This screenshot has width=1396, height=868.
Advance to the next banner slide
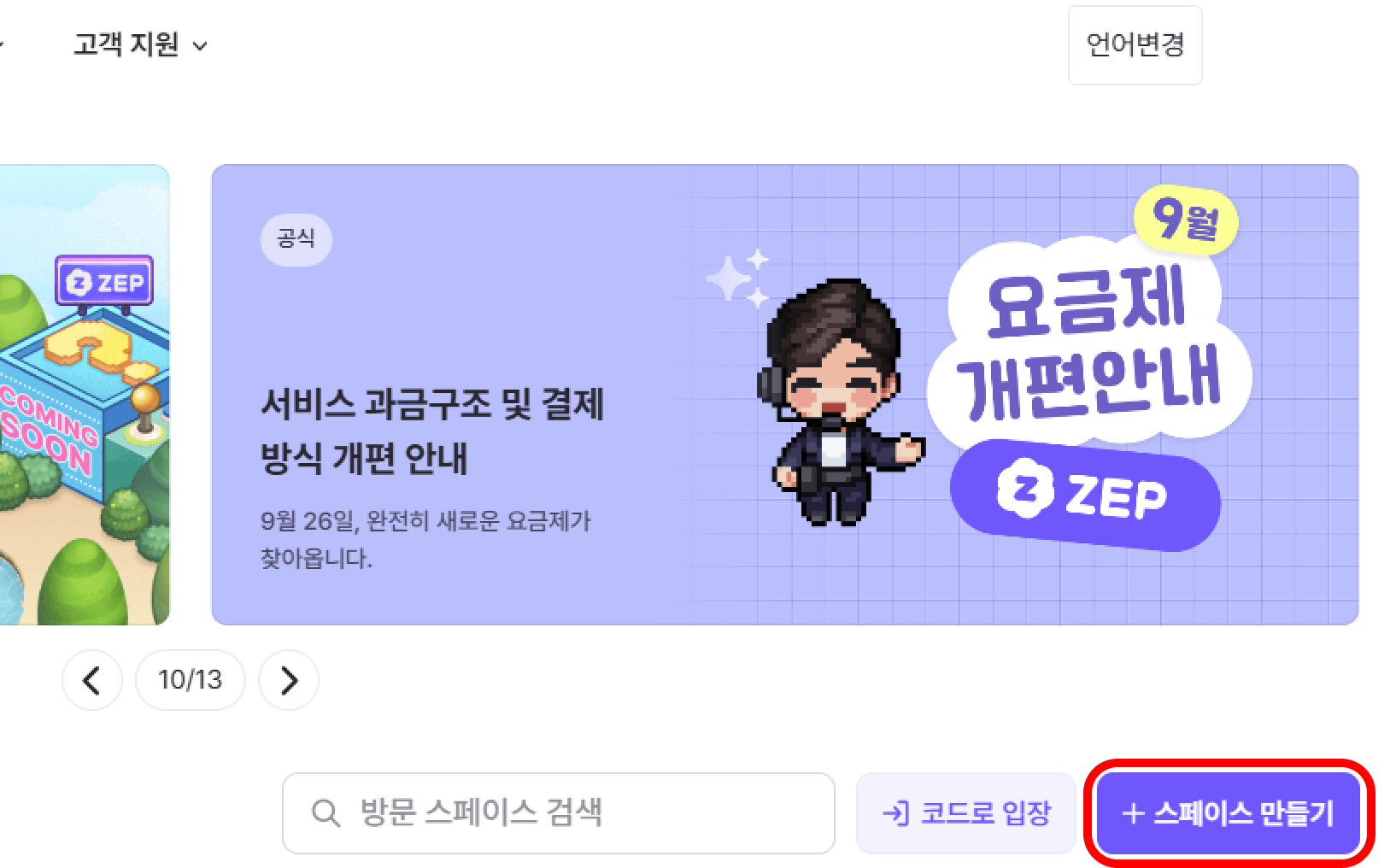click(x=289, y=680)
